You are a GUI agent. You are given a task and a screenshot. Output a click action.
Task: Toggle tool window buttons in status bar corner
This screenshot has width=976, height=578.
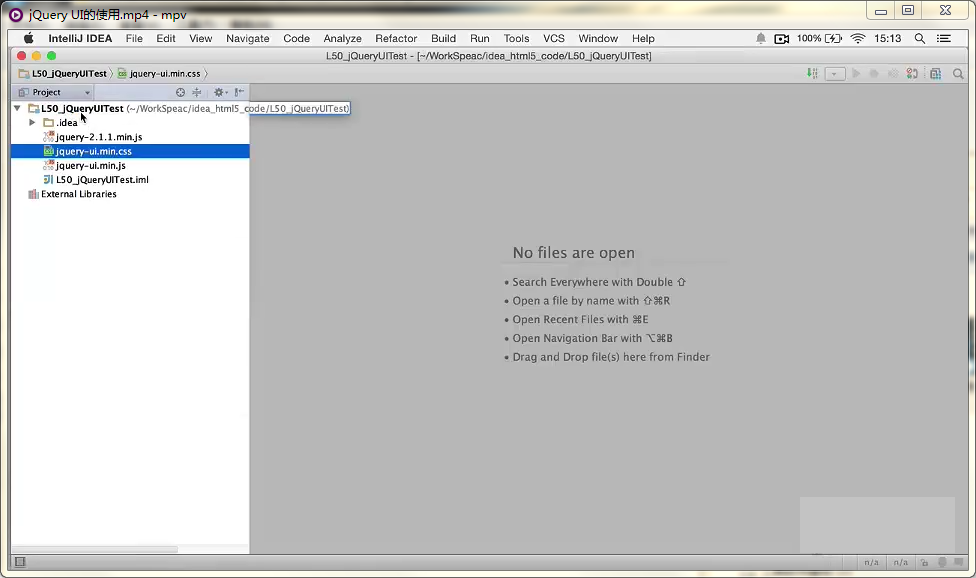tap(20, 562)
